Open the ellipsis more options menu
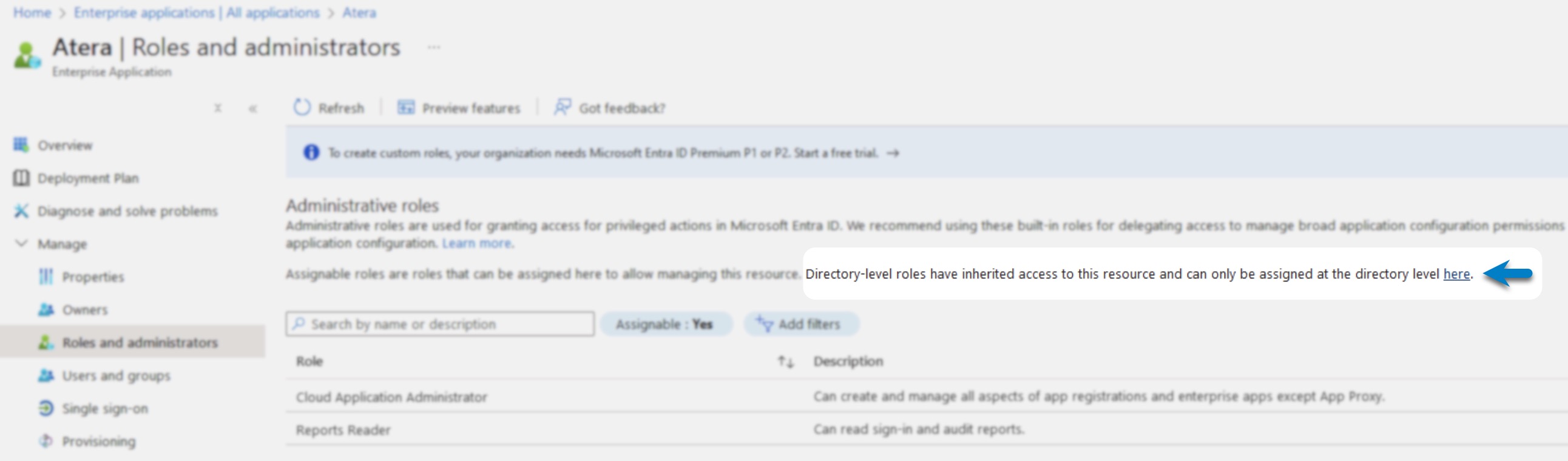The height and width of the screenshot is (461, 1568). point(433,47)
